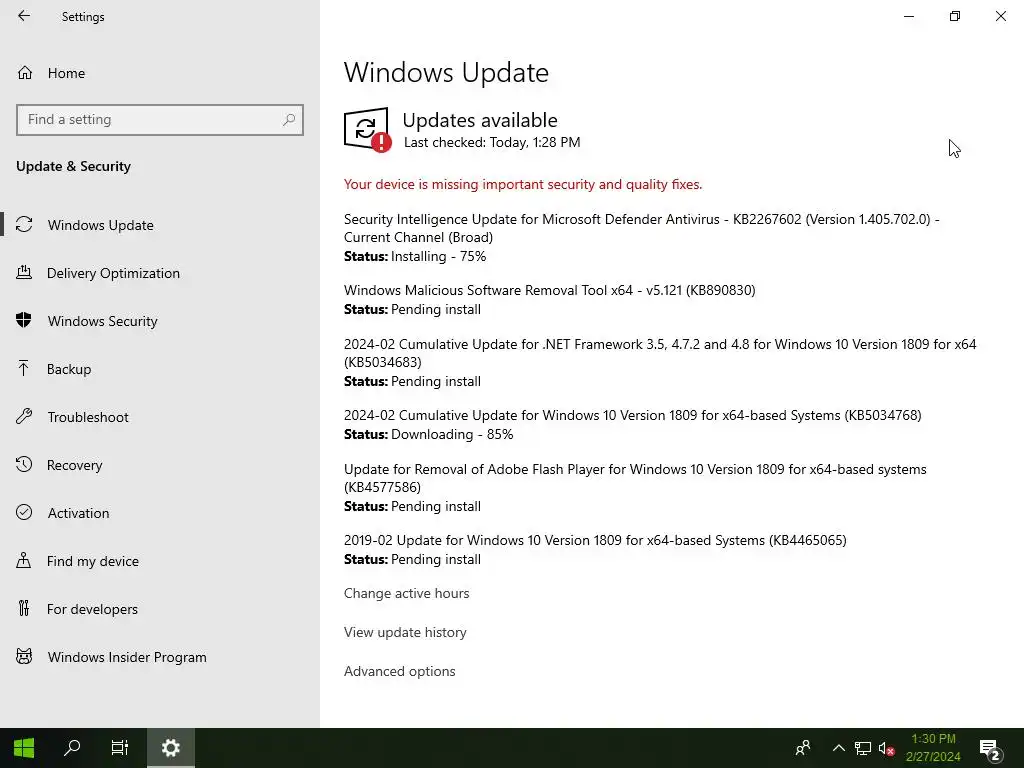The image size is (1024, 768).
Task: Click Adobe Flash Player removal KB4577586 entry
Action: [x=635, y=478]
